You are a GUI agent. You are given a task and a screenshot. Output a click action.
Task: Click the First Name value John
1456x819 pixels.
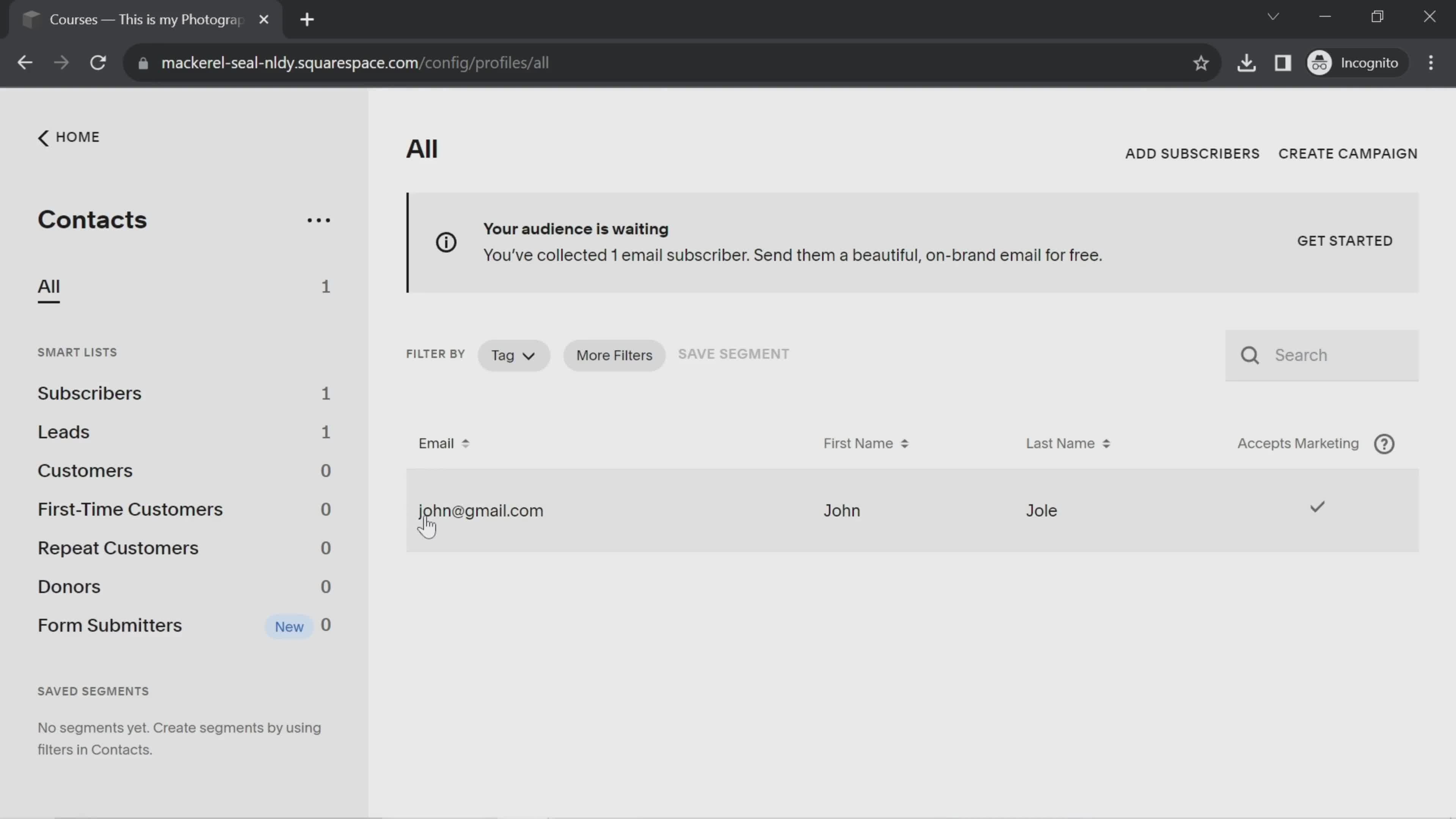click(x=842, y=511)
